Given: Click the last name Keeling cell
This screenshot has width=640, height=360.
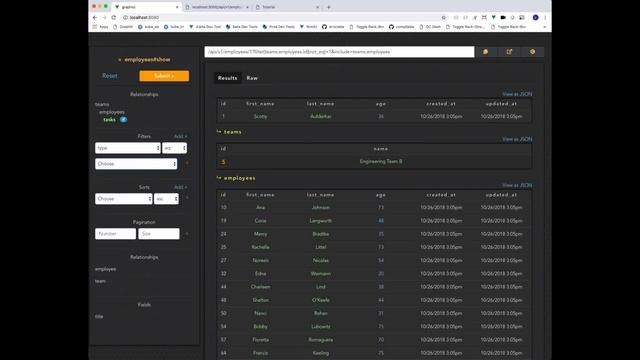Looking at the screenshot, I should tap(320, 353).
